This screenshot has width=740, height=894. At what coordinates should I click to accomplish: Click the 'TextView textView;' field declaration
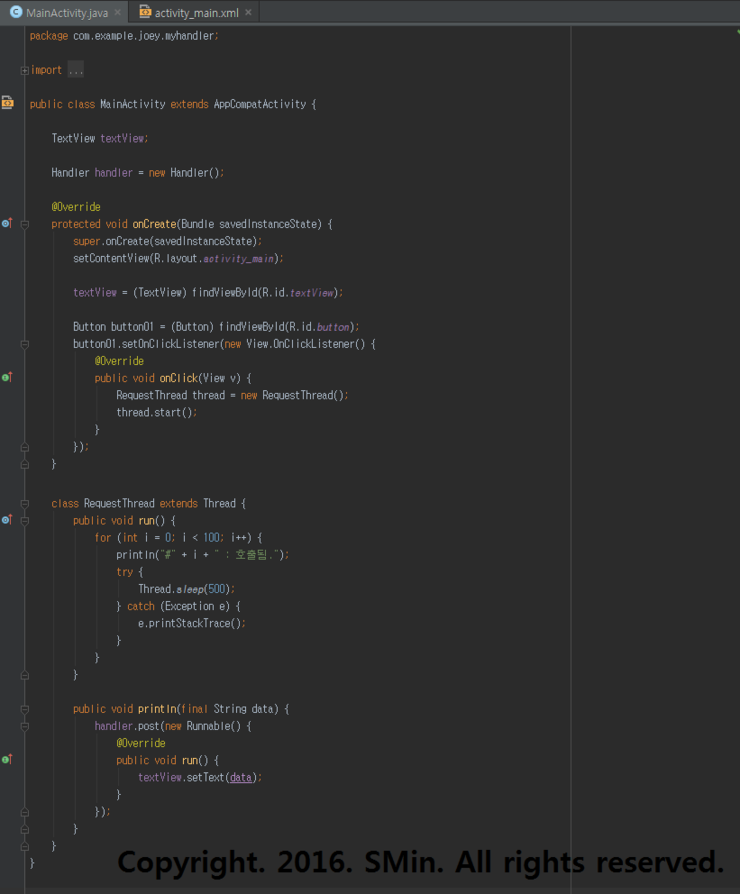coord(100,139)
